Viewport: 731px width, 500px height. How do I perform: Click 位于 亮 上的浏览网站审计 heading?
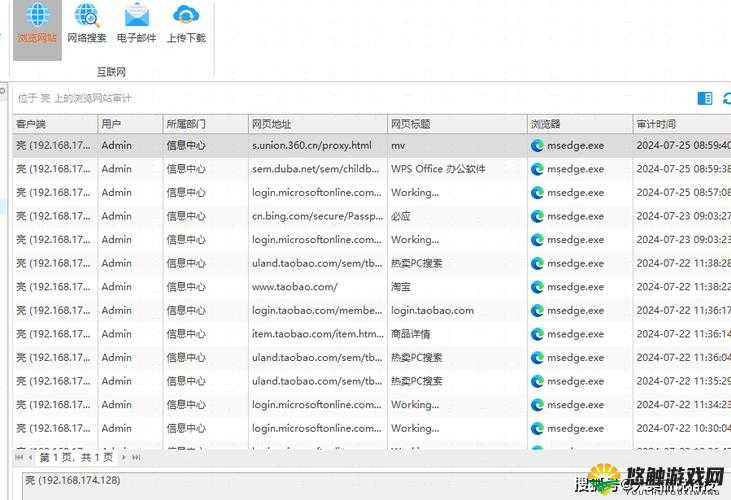(x=75, y=98)
